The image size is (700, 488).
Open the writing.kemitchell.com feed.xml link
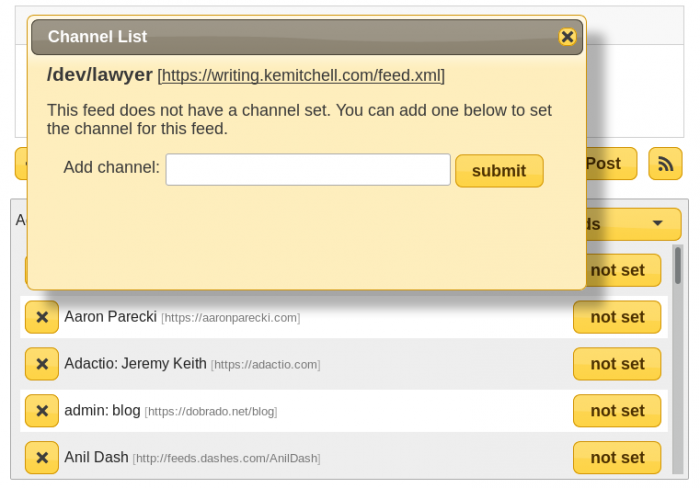click(301, 75)
